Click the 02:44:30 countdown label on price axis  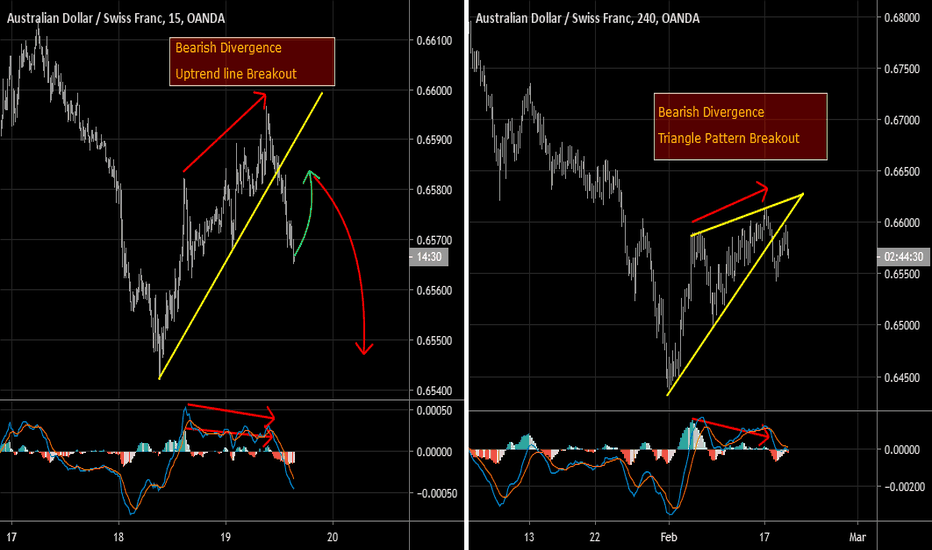[x=903, y=257]
